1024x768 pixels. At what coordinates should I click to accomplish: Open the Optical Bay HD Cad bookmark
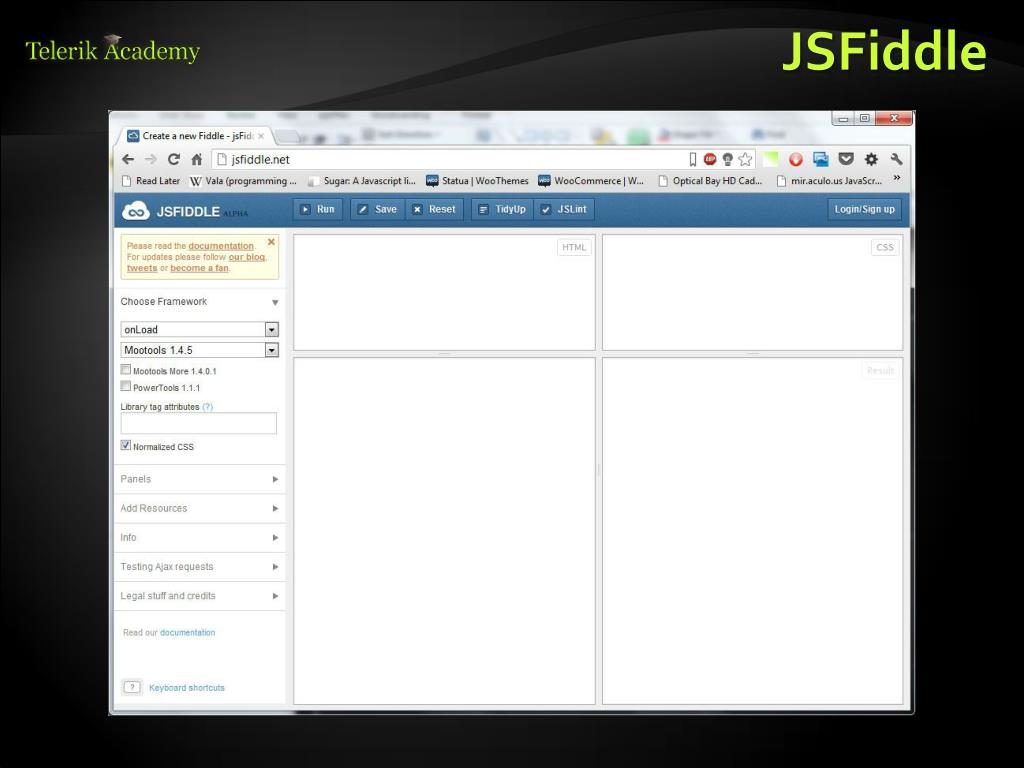pos(711,181)
